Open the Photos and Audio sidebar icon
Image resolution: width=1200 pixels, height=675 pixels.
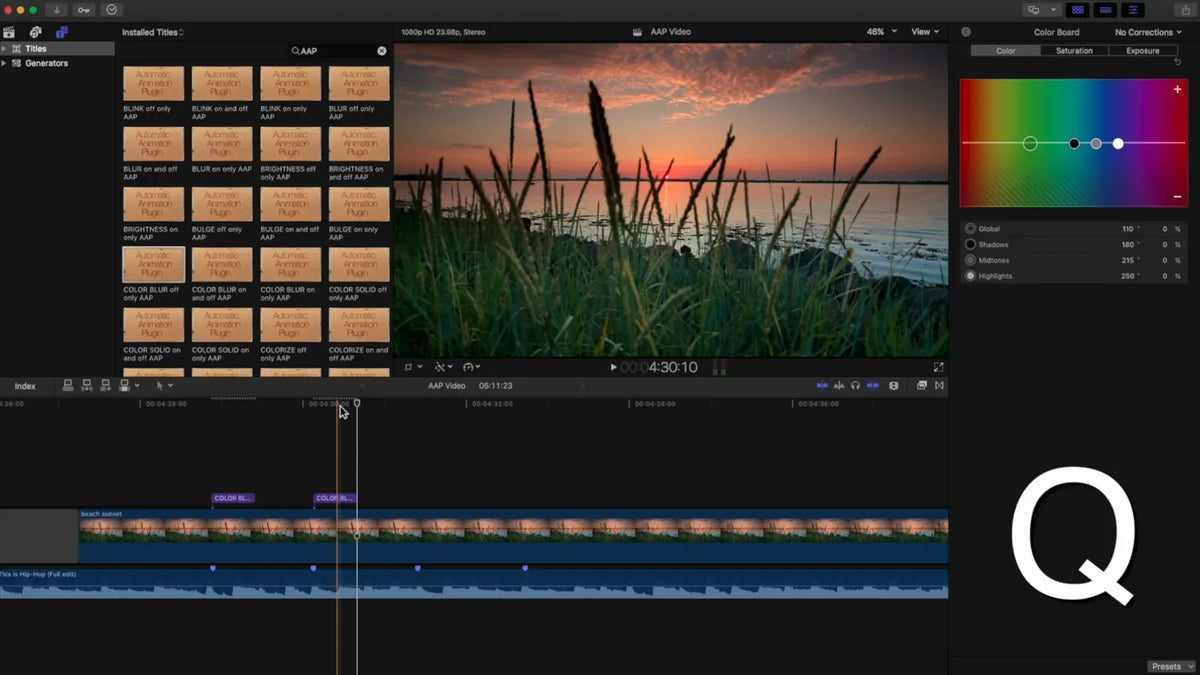(36, 32)
